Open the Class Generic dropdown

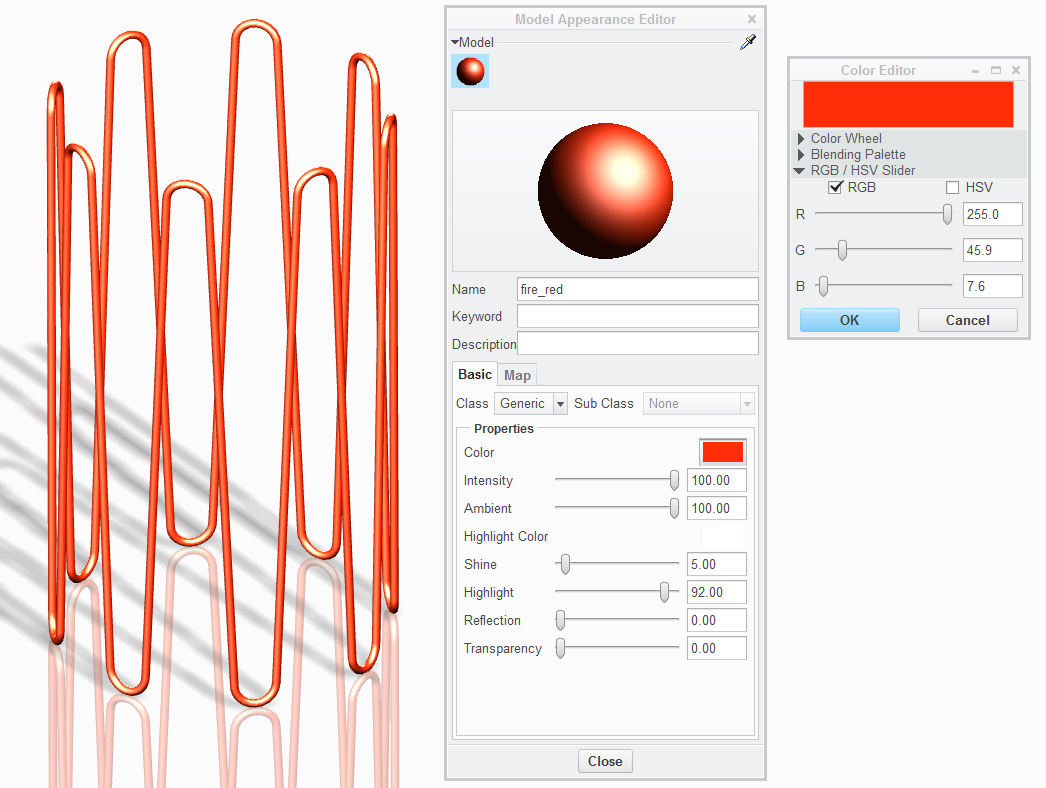coord(531,404)
